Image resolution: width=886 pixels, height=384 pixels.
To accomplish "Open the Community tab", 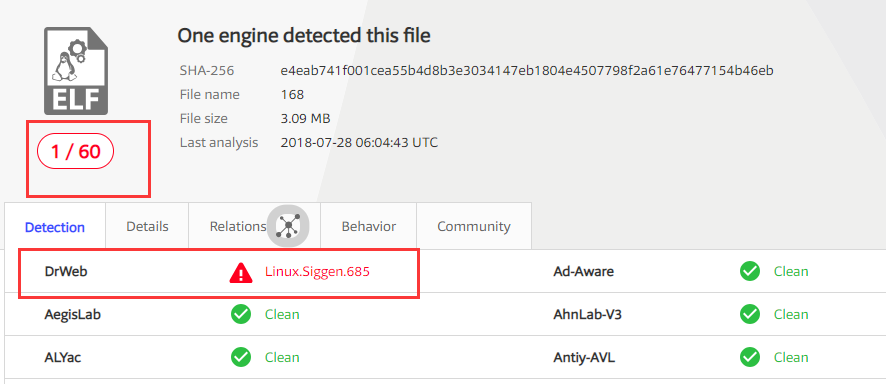I will [474, 226].
